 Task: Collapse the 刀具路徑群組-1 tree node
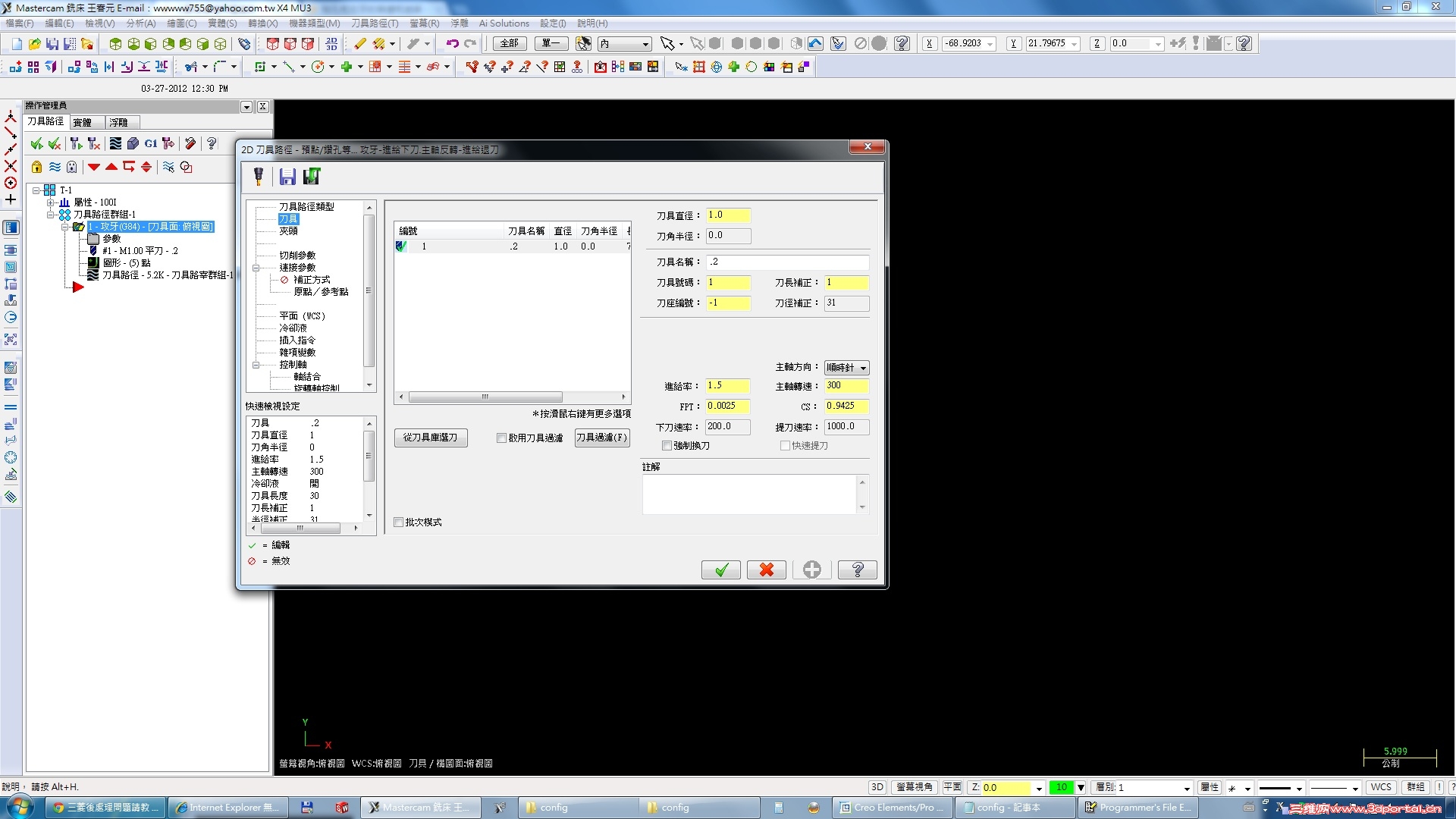52,215
